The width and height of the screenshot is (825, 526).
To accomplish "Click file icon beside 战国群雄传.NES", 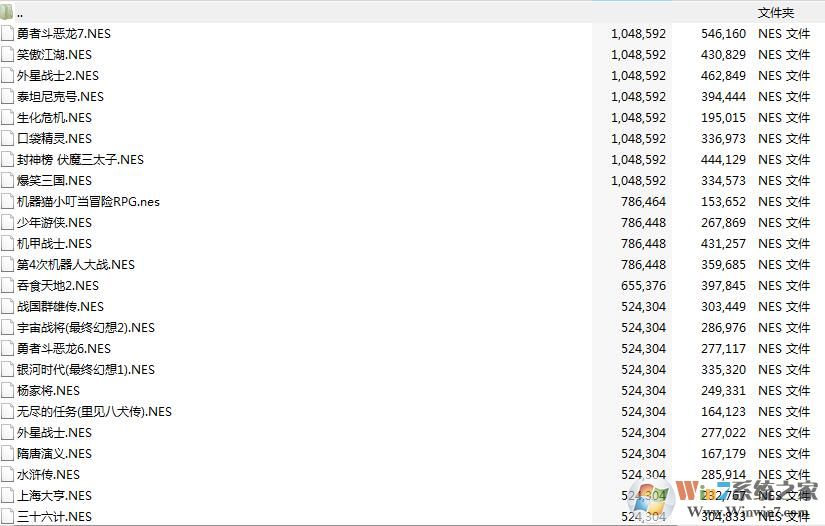I will pos(7,307).
